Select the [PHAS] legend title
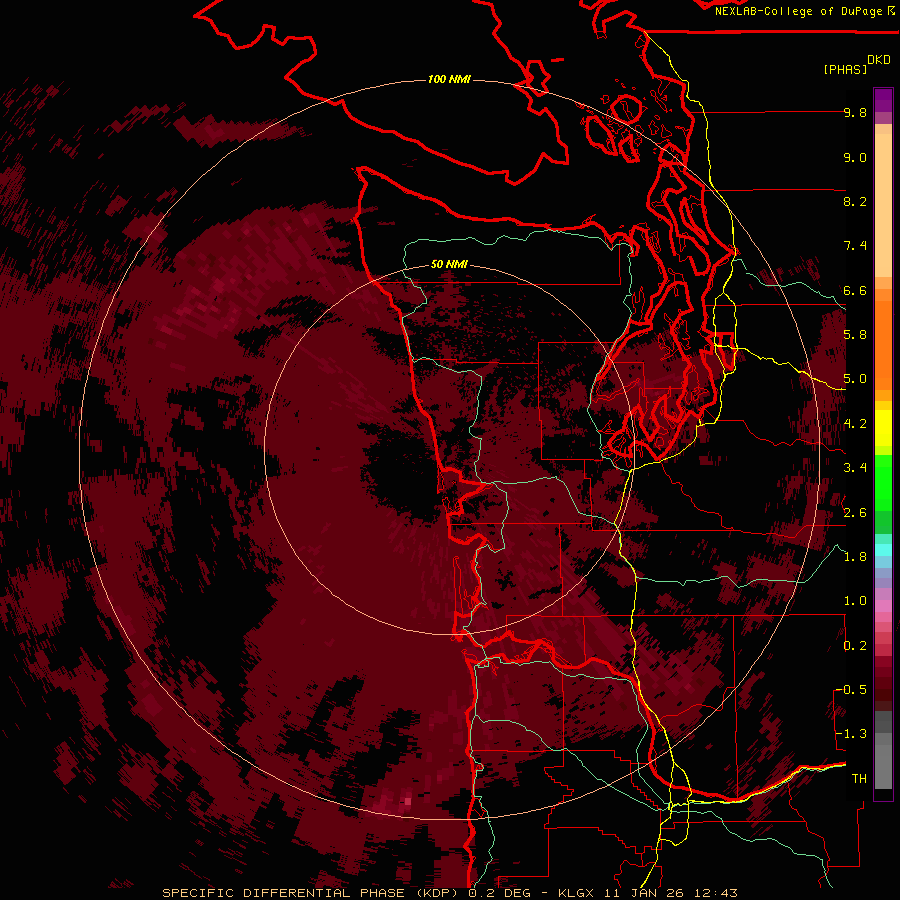The image size is (900, 900). pos(845,70)
